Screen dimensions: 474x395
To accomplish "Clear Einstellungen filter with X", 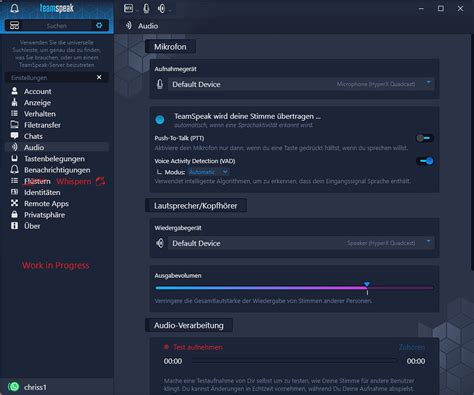I will pyautogui.click(x=99, y=77).
